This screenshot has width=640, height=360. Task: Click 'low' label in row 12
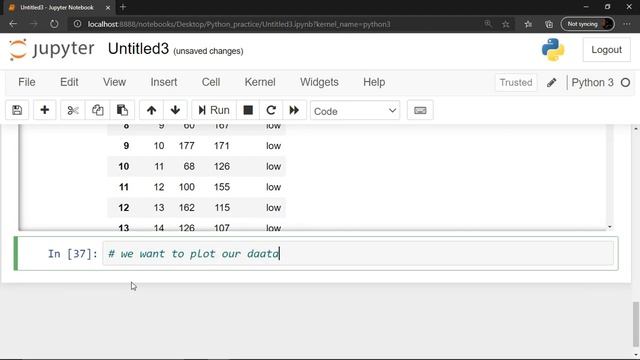[x=273, y=208]
